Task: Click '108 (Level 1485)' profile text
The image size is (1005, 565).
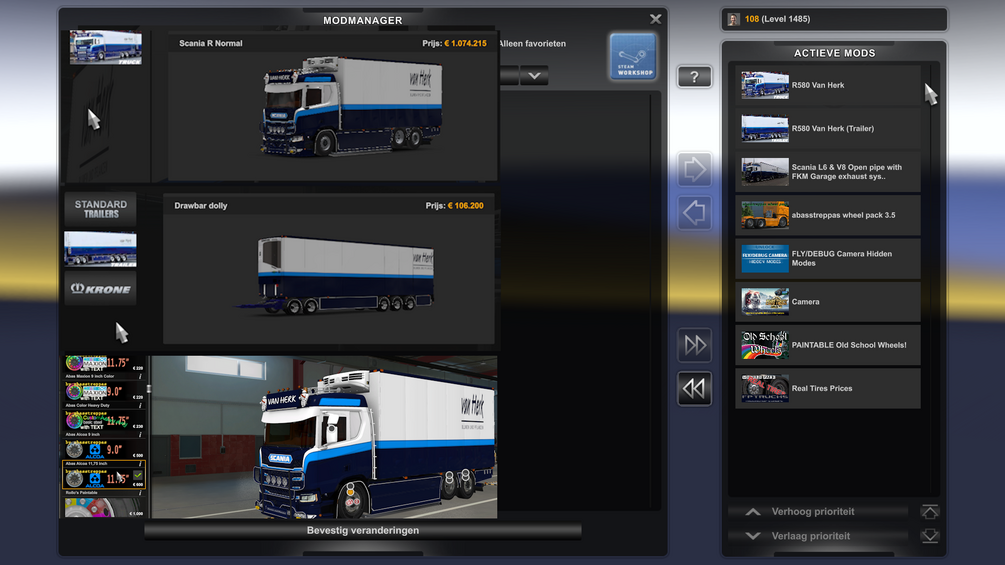Action: (x=777, y=19)
